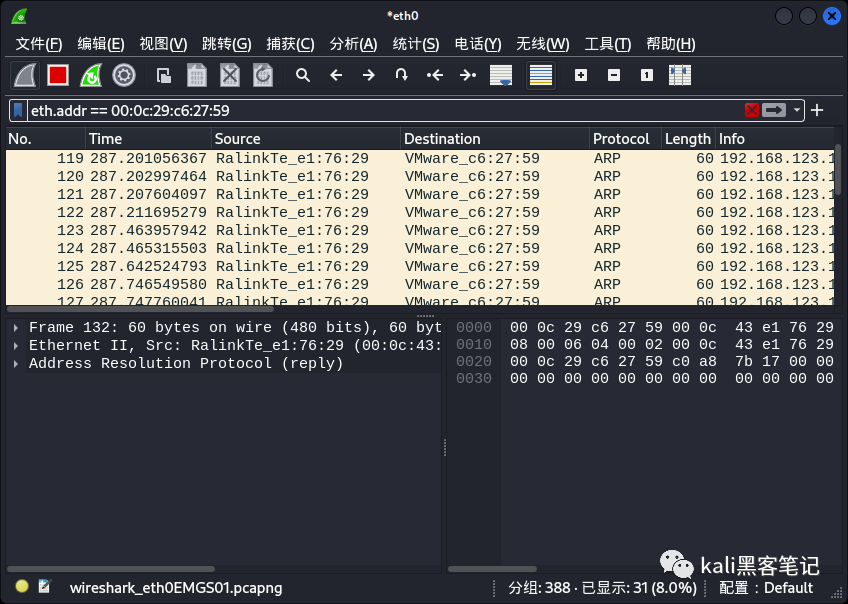Restart the current capture with green fin icon
This screenshot has width=848, height=604.
click(91, 75)
